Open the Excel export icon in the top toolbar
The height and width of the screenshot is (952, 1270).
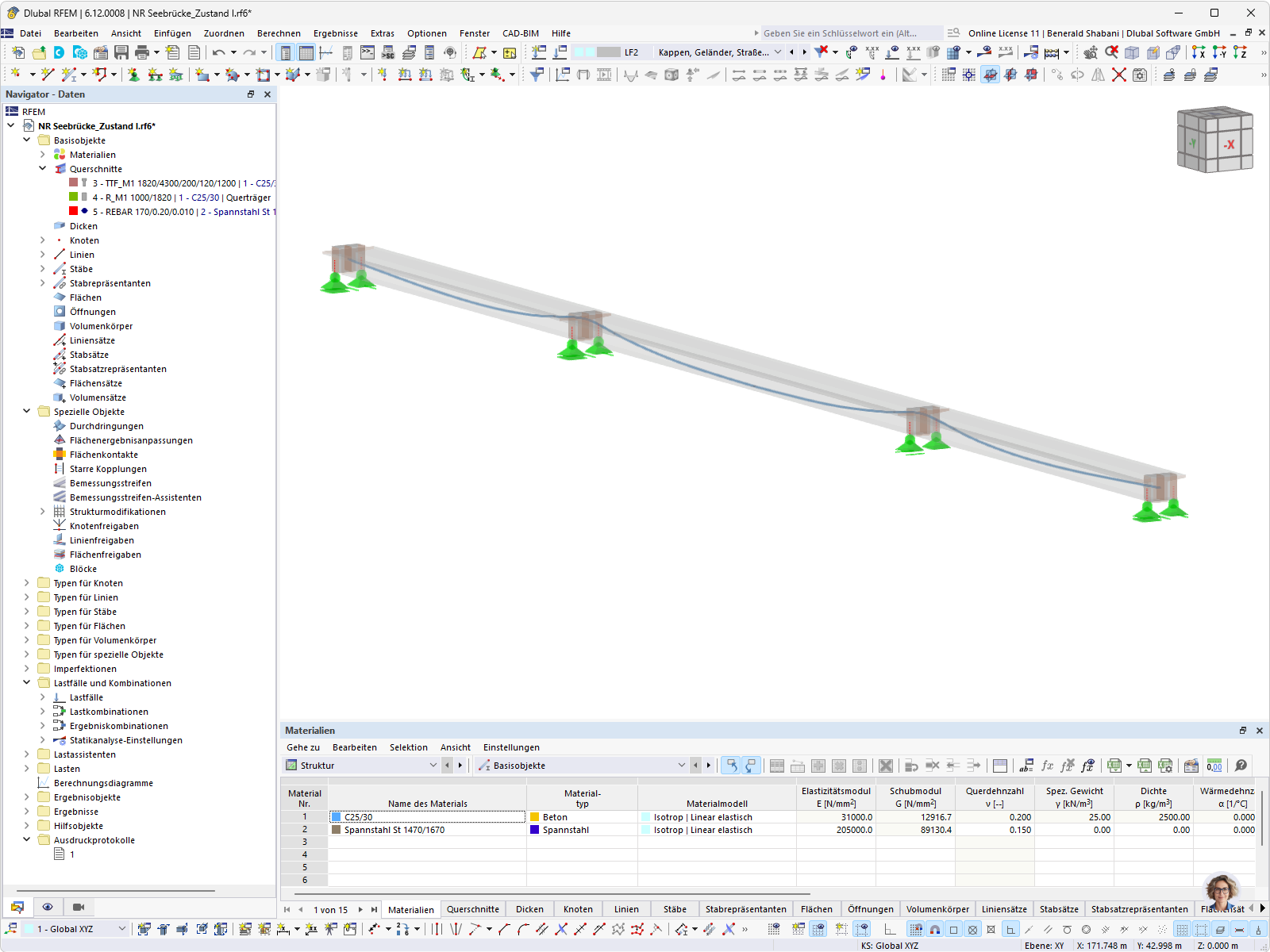1114,766
